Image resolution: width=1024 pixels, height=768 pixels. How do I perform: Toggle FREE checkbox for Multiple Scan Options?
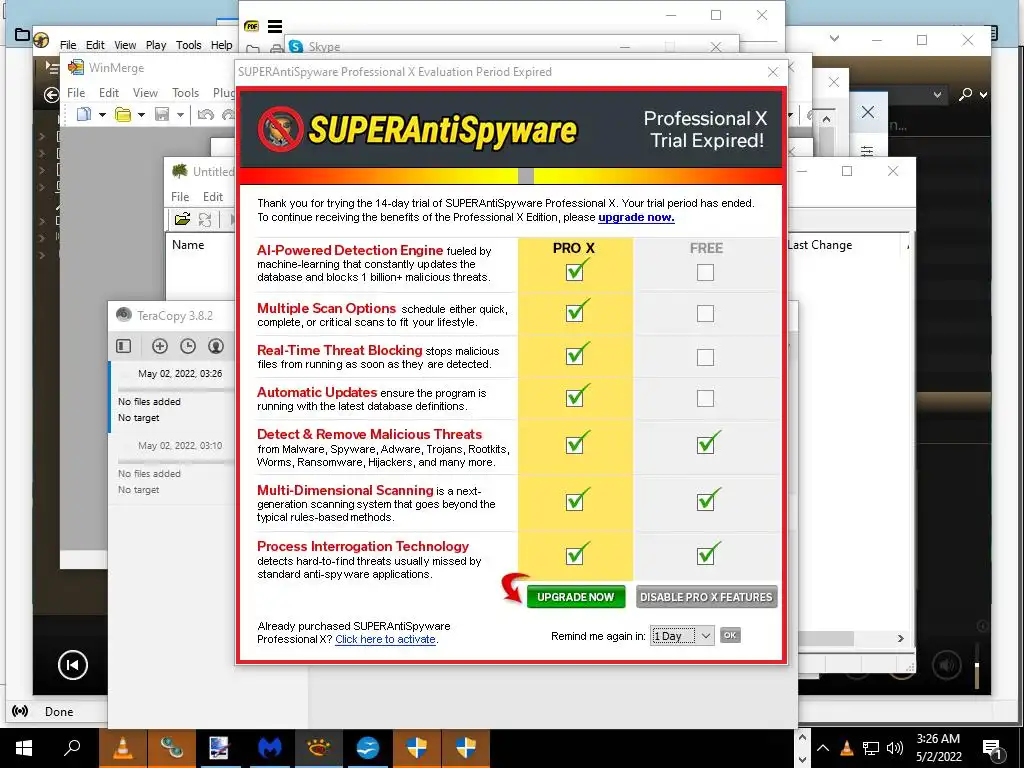click(705, 313)
